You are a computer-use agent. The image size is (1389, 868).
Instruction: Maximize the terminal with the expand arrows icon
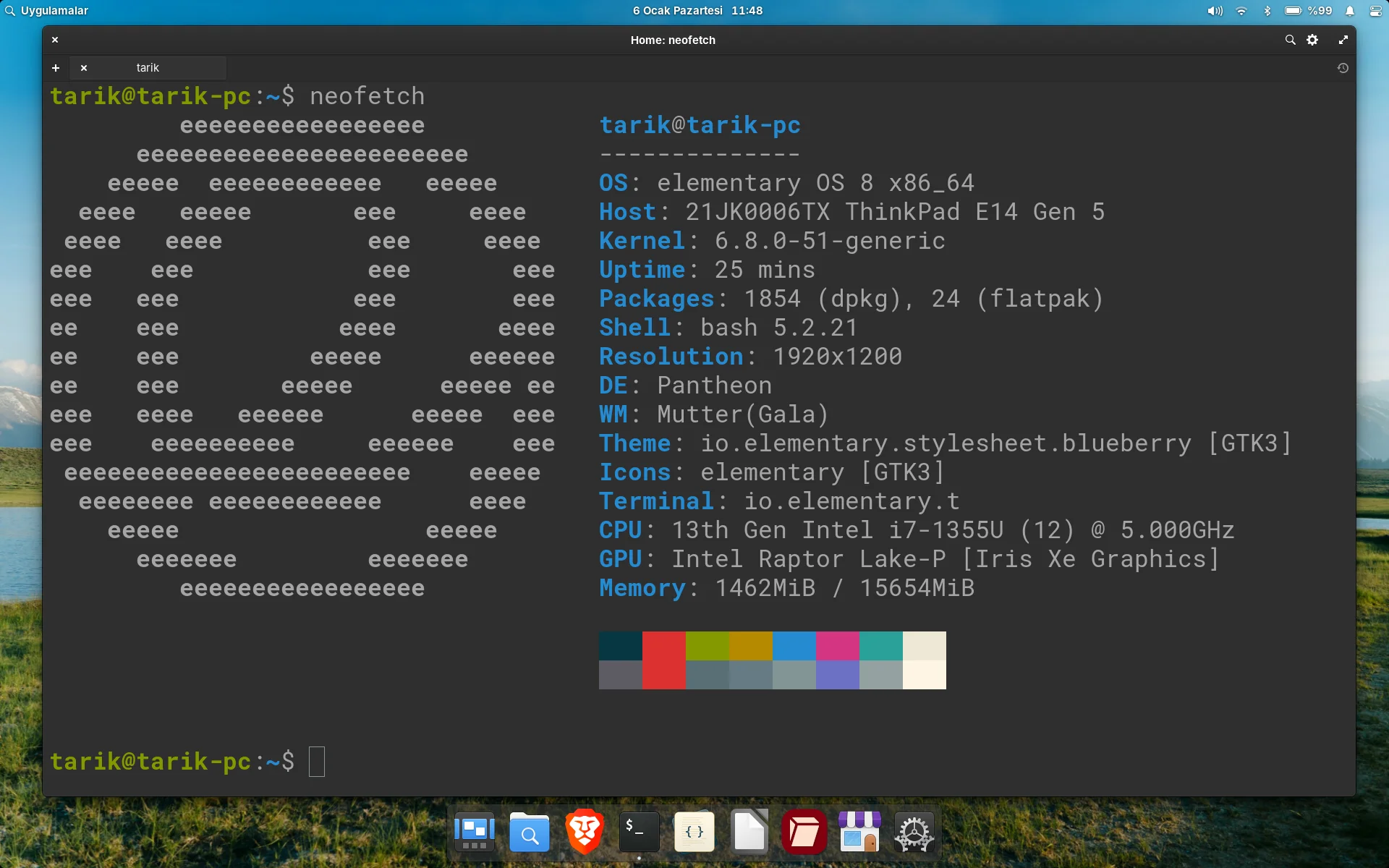pyautogui.click(x=1343, y=40)
